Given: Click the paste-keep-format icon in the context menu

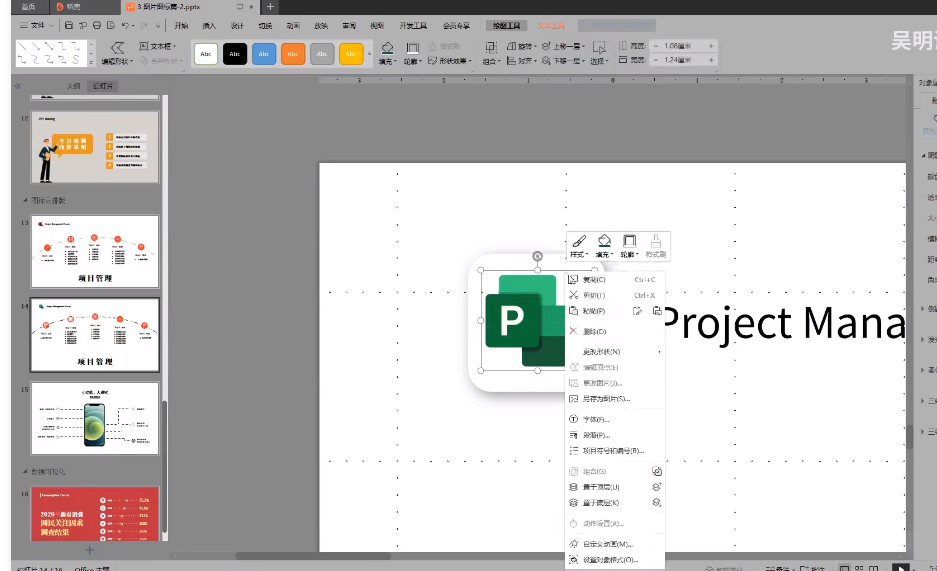Looking at the screenshot, I should 638,311.
